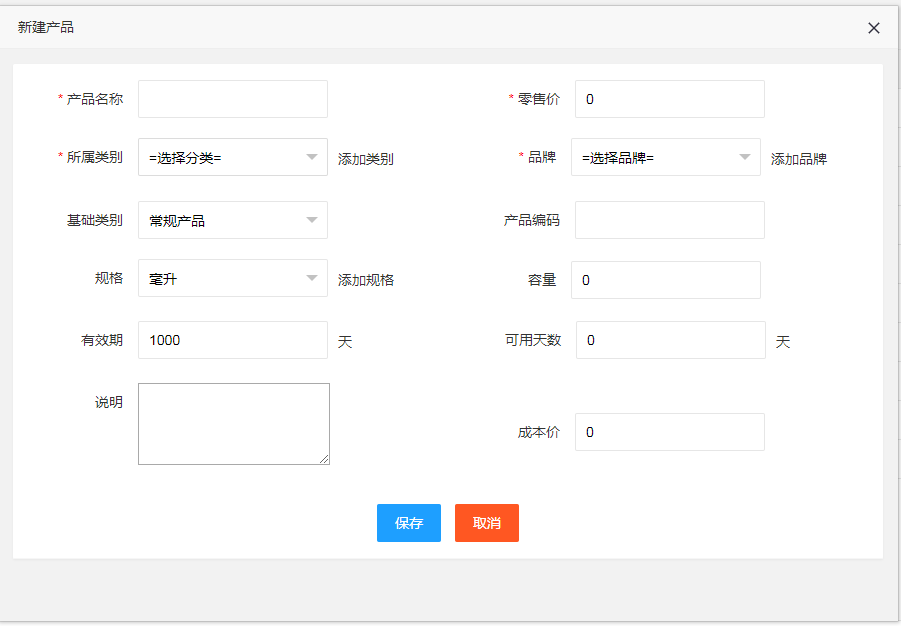Click the 添加类别 link

point(365,159)
